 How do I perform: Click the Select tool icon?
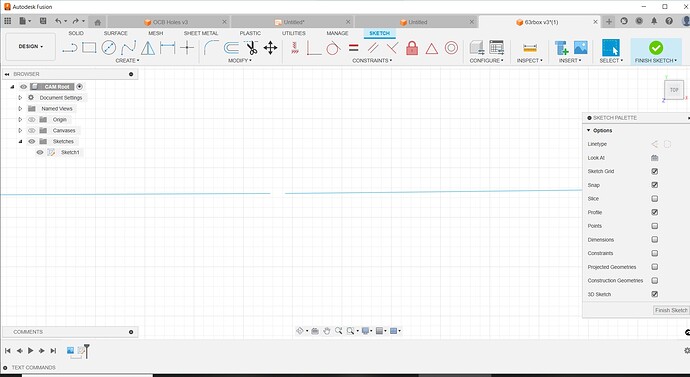(611, 48)
